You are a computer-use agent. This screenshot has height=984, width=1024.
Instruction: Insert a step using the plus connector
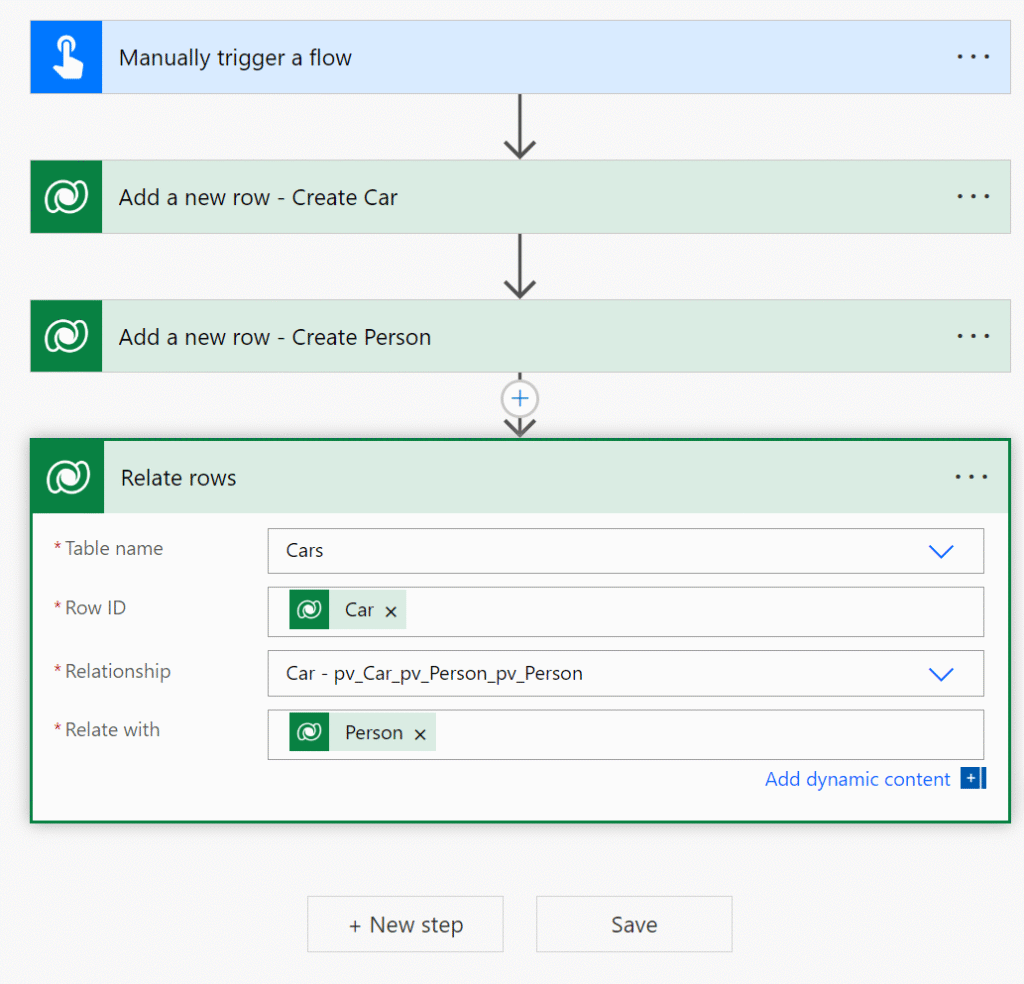520,398
